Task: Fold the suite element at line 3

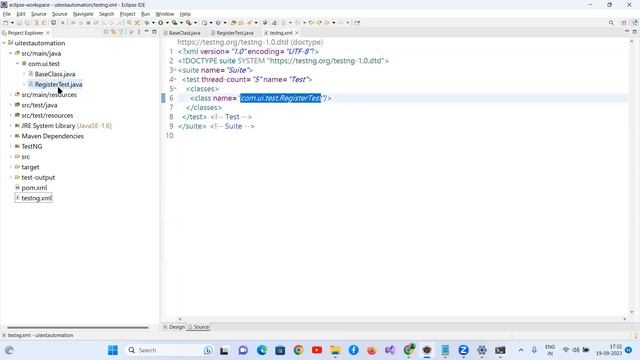Action: (x=176, y=70)
